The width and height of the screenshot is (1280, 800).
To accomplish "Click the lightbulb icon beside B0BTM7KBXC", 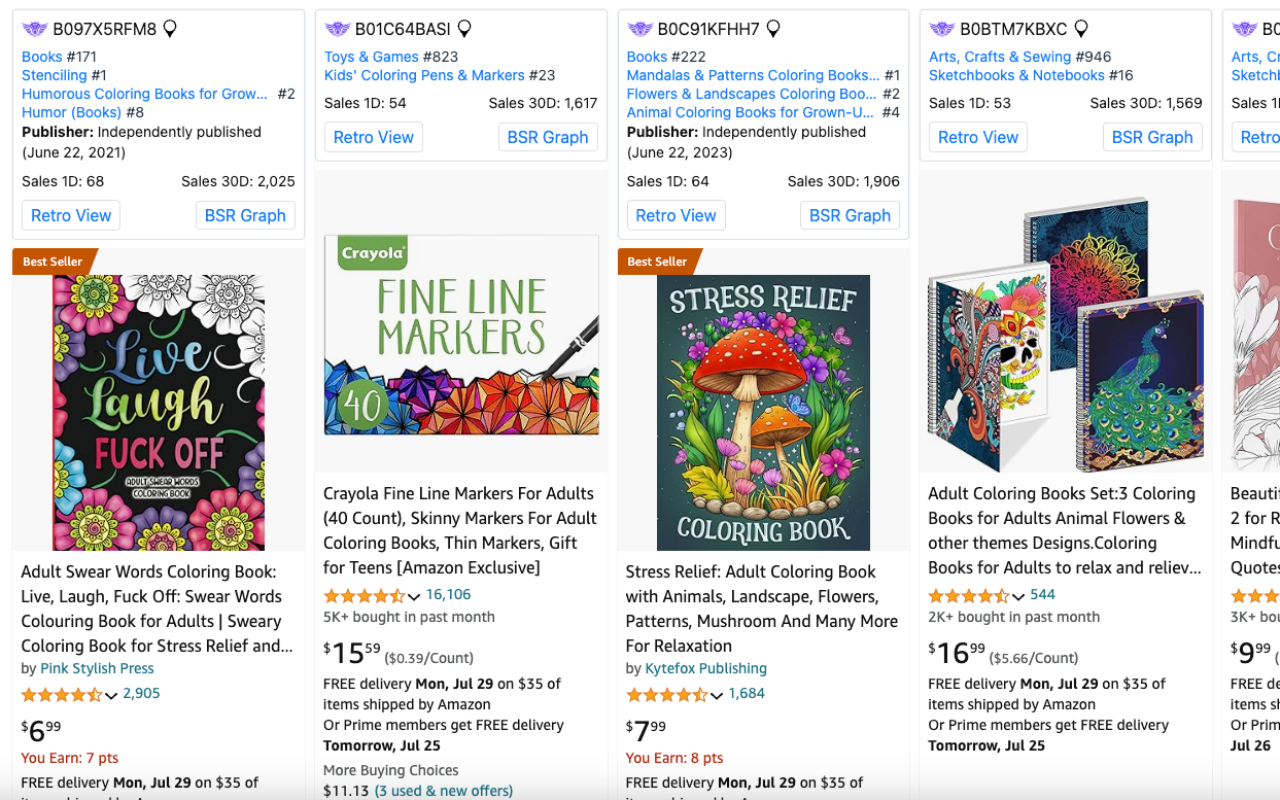I will tap(1081, 29).
